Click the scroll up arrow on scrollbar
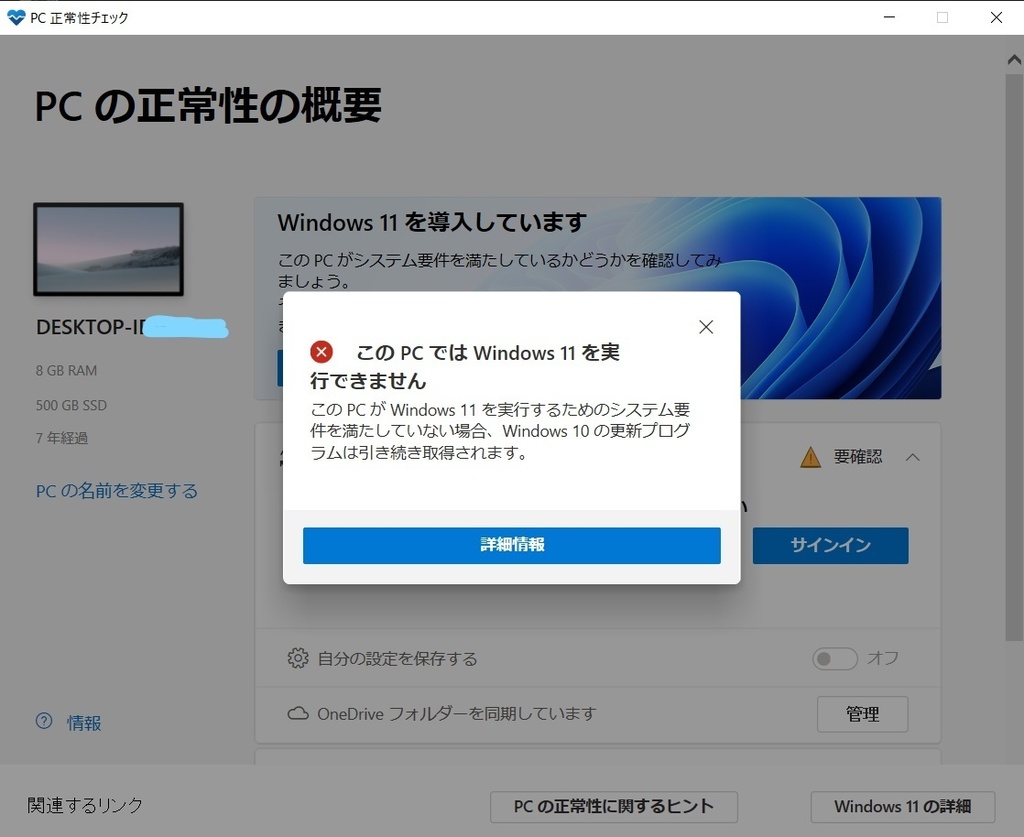This screenshot has width=1024, height=837. click(x=1014, y=59)
